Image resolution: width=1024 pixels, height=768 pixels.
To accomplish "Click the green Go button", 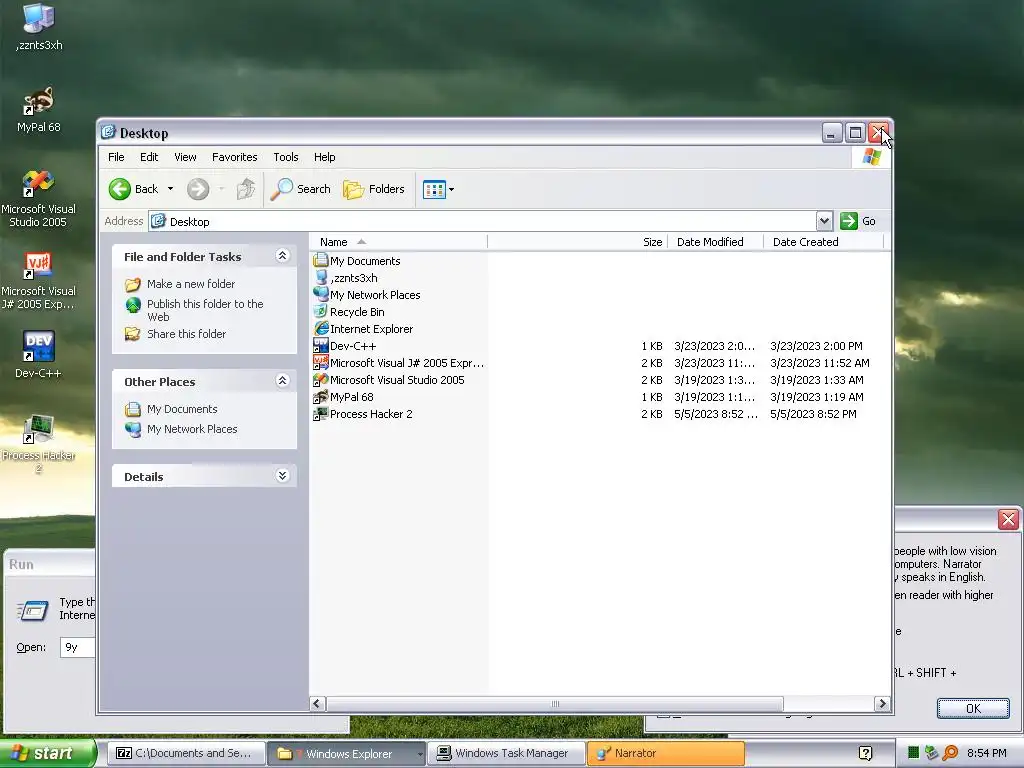I will pyautogui.click(x=857, y=221).
